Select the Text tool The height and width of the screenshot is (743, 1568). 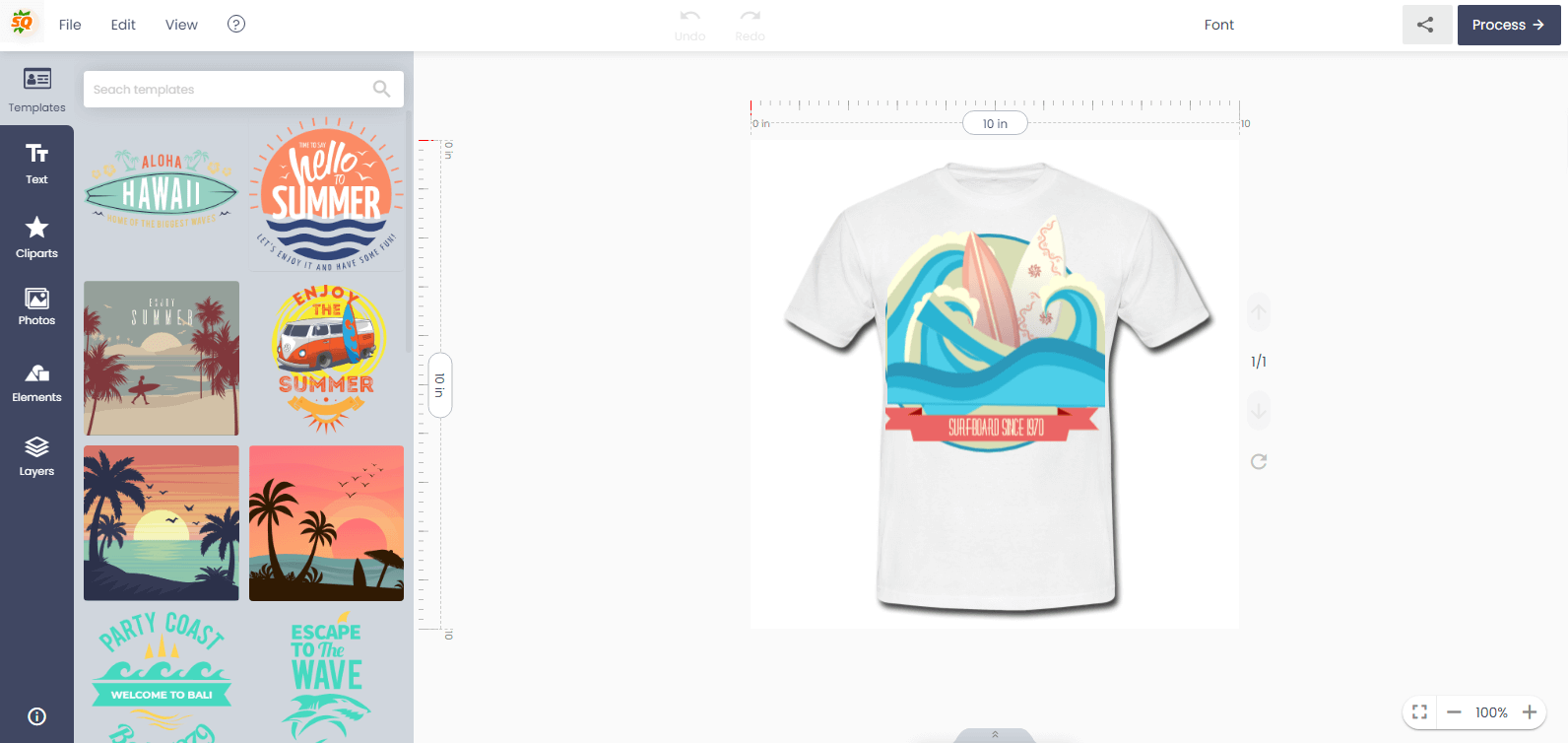coord(36,164)
